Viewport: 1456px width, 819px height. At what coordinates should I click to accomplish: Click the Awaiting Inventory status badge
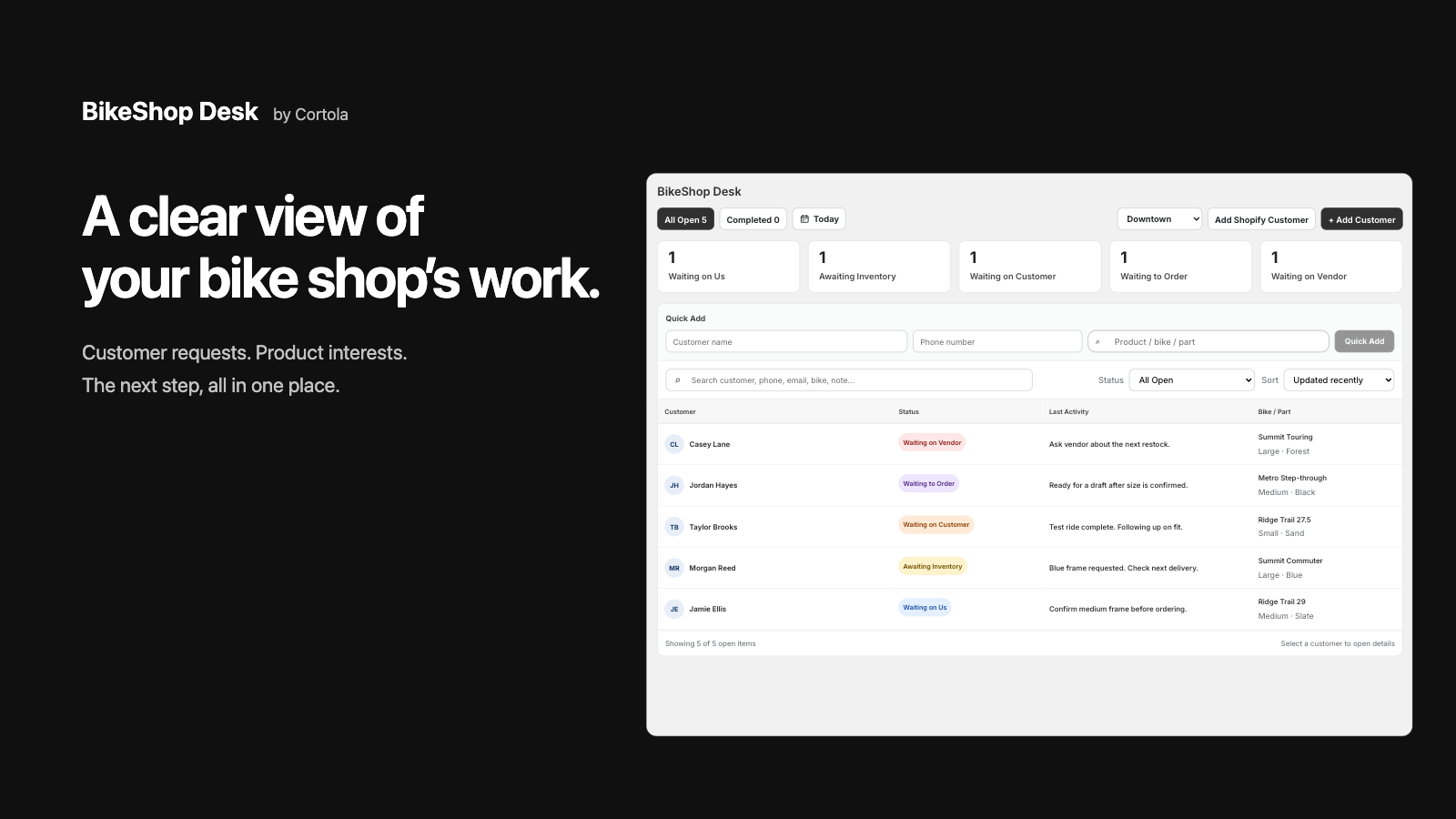click(932, 566)
